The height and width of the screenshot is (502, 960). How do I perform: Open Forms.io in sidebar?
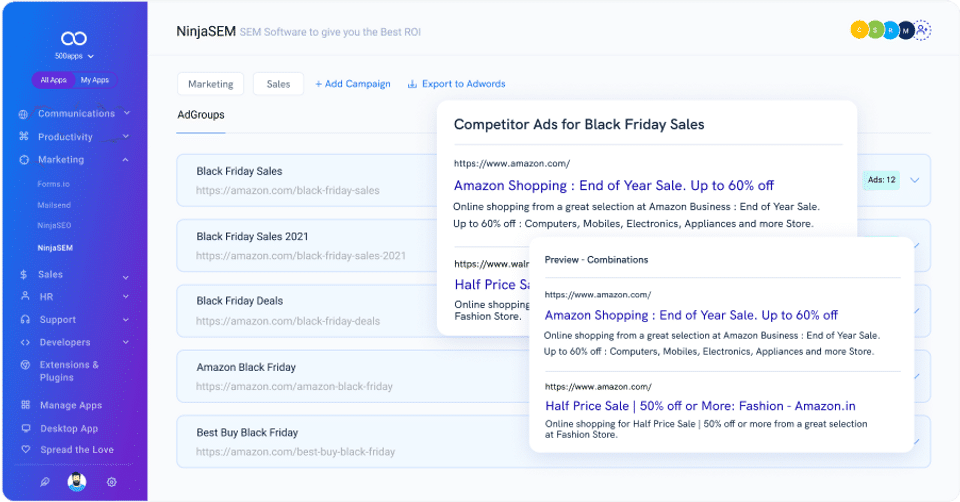tap(53, 184)
